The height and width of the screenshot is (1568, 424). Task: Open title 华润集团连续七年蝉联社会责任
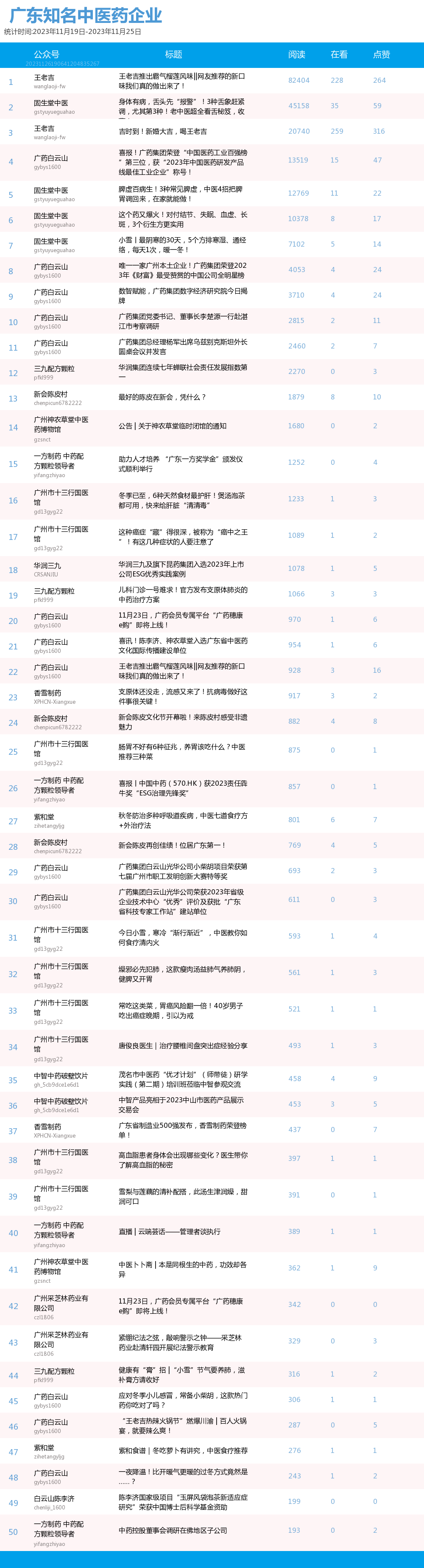[183, 373]
